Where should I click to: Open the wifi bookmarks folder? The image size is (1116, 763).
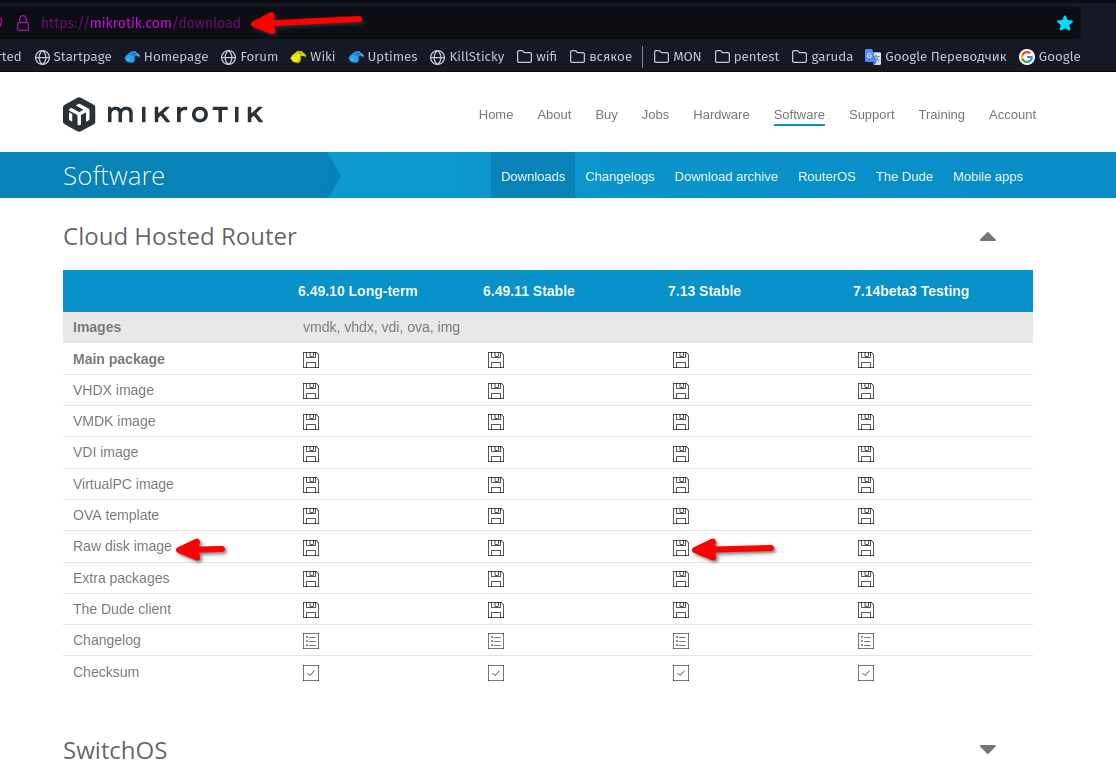tap(536, 56)
